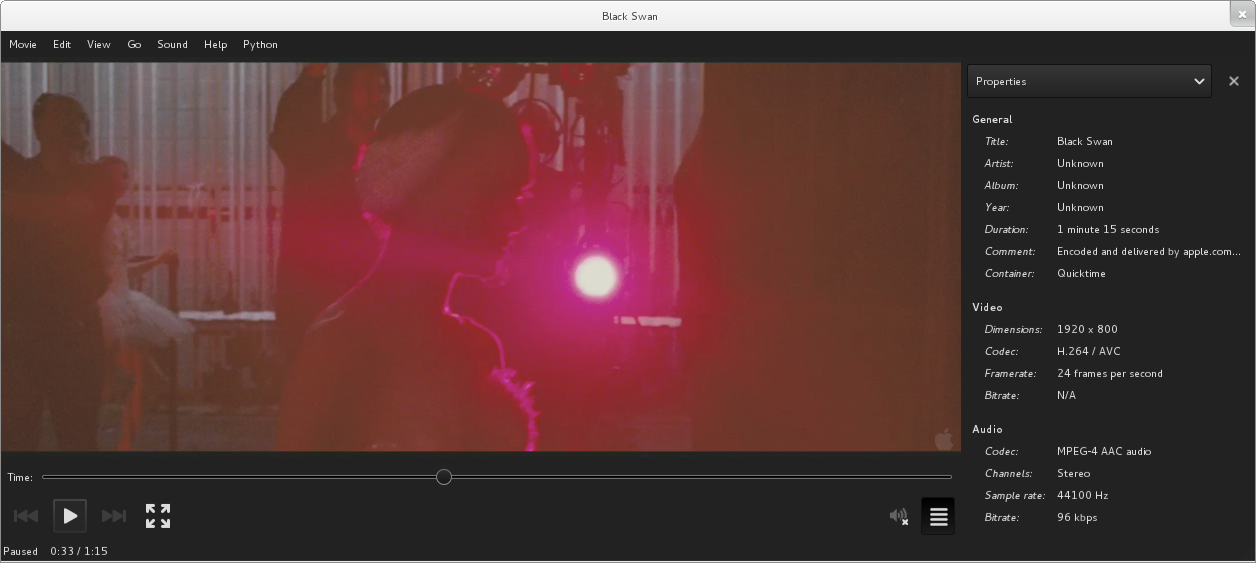The width and height of the screenshot is (1256, 563).
Task: Open the Sound menu
Action: (x=172, y=44)
